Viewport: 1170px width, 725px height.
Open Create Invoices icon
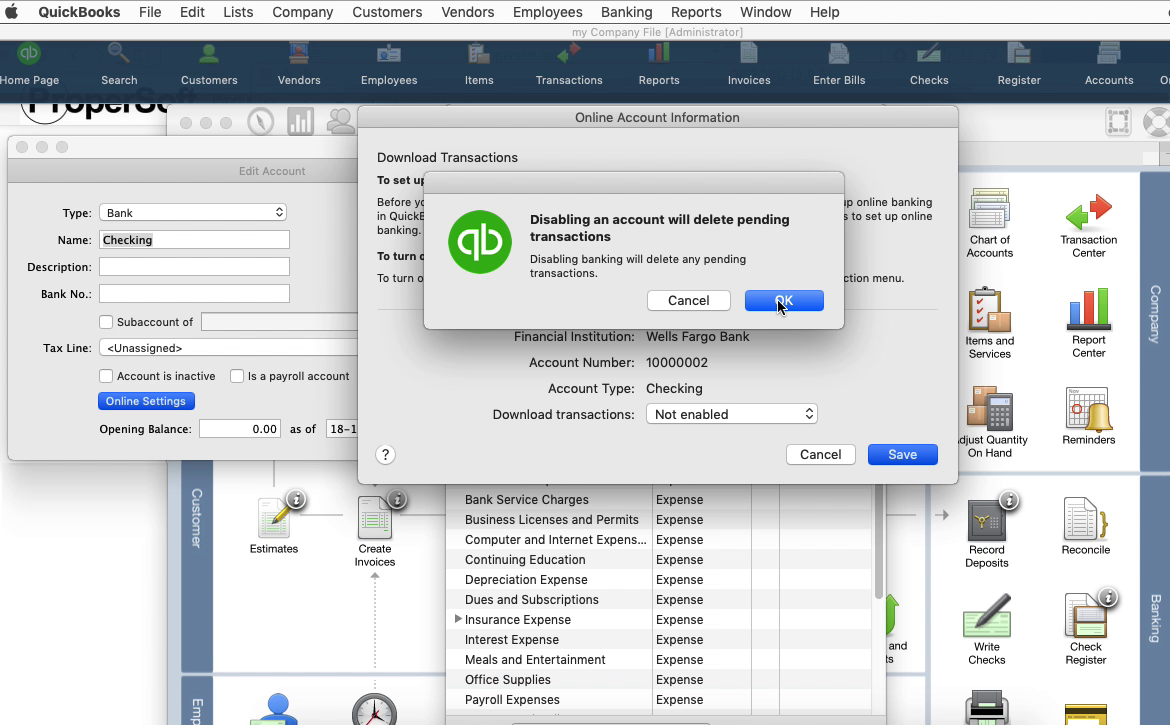click(375, 533)
